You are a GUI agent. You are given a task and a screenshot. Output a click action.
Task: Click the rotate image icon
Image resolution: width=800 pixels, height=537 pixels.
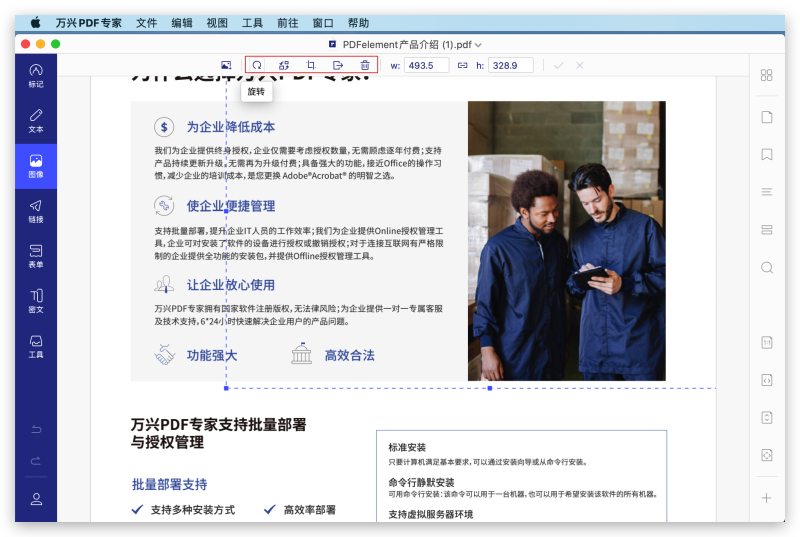tap(257, 65)
